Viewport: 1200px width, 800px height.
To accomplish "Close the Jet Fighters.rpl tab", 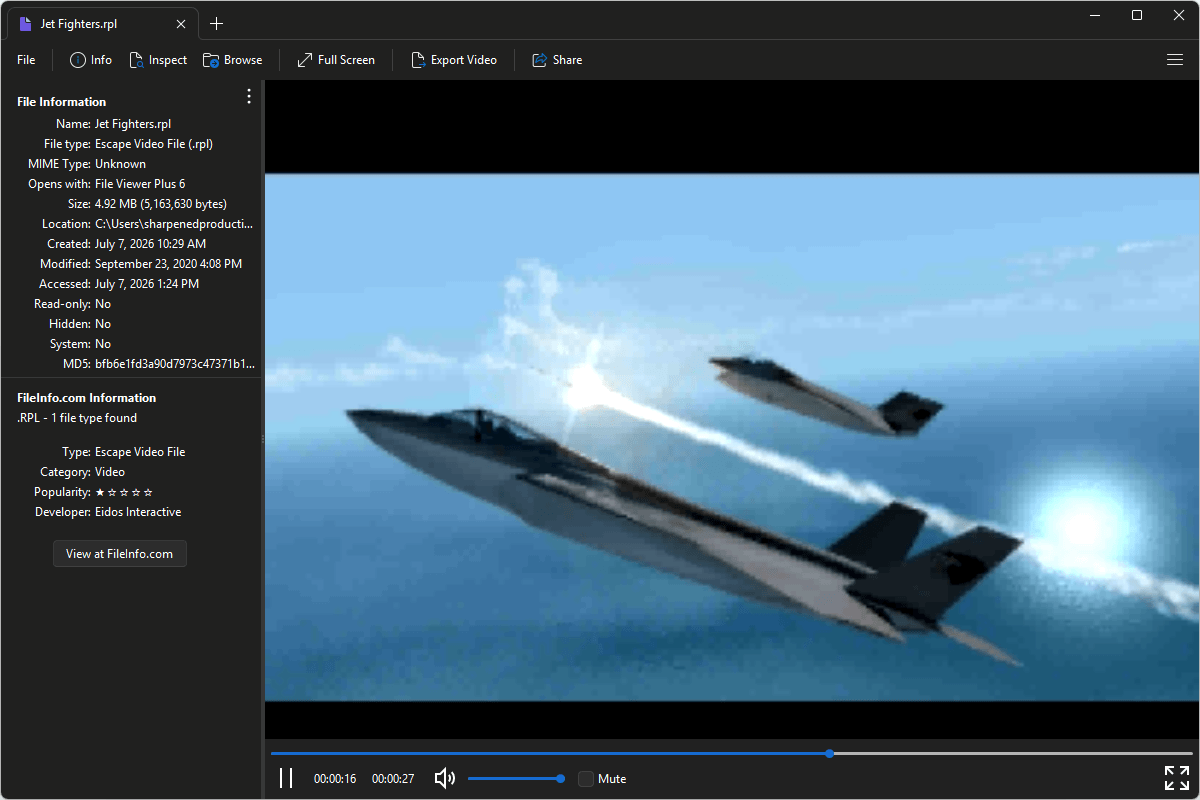I will 180,24.
